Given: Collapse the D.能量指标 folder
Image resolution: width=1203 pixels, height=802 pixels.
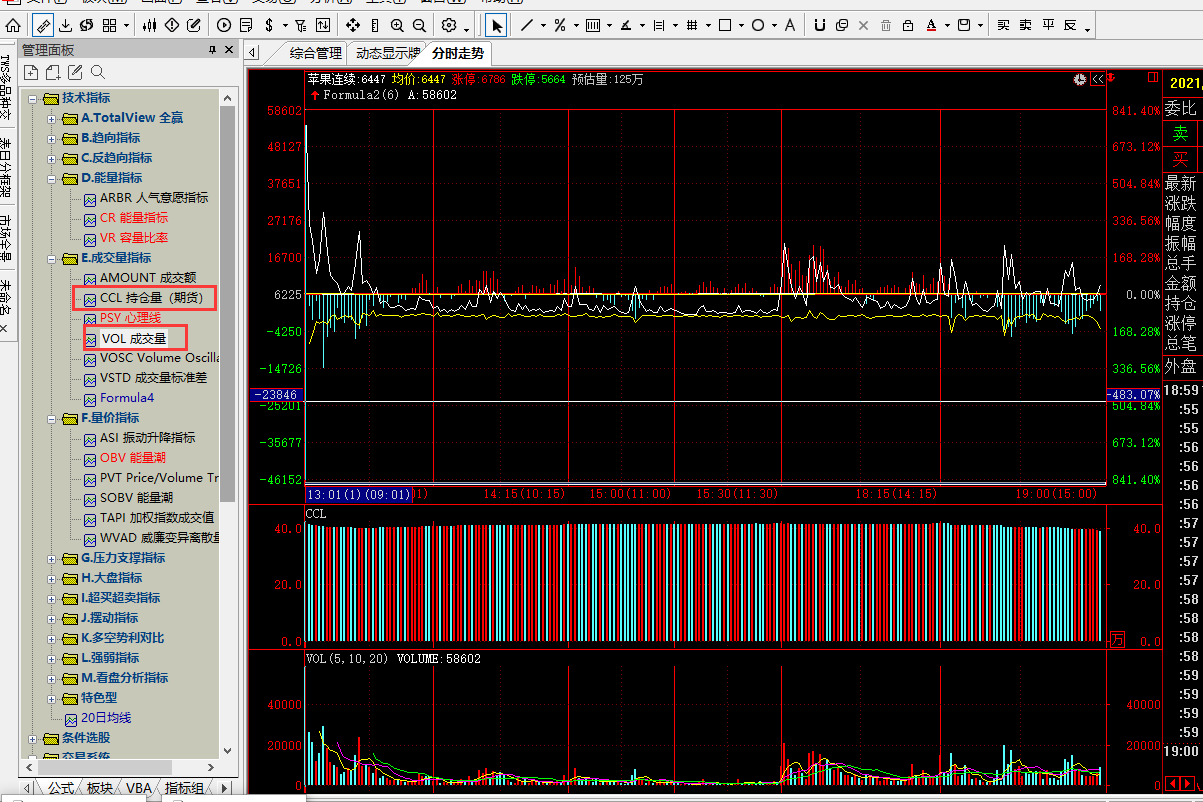Looking at the screenshot, I should 52,178.
